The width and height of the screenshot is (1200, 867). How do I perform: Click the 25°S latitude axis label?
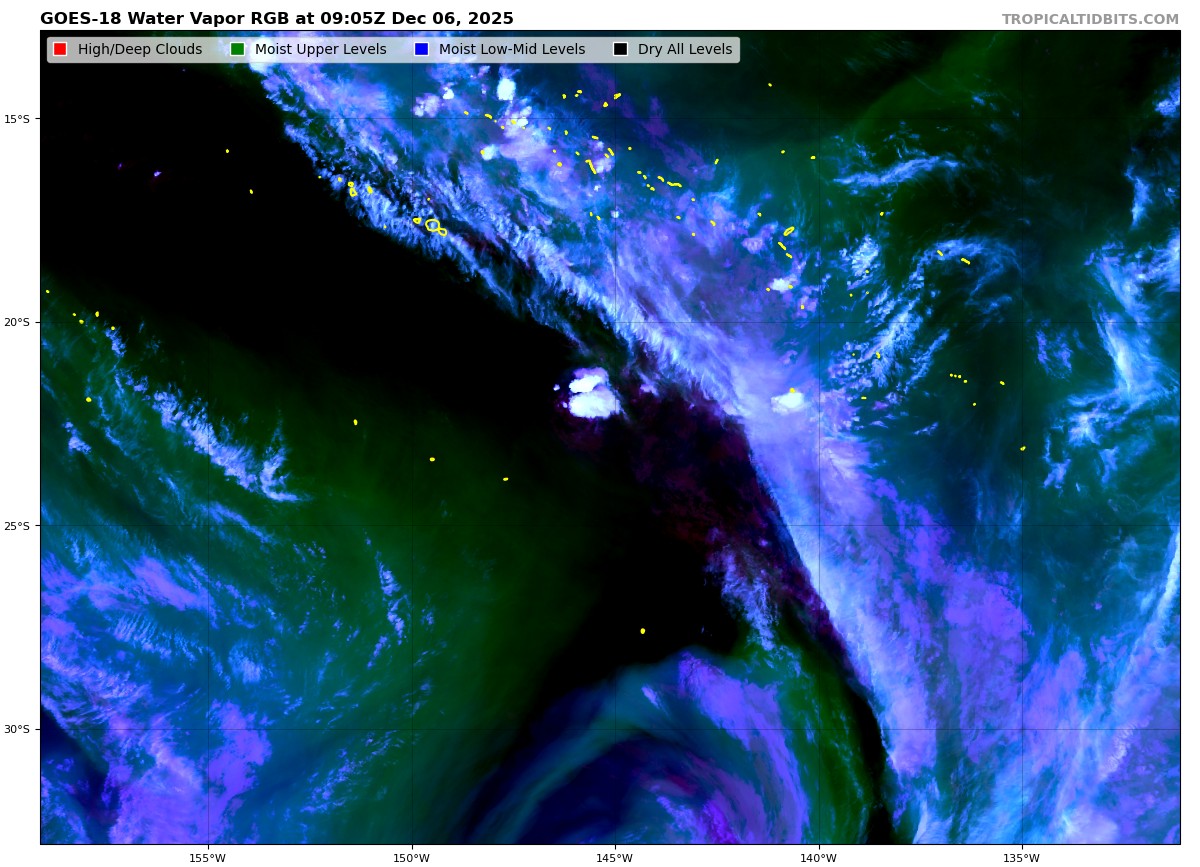tap(17, 526)
